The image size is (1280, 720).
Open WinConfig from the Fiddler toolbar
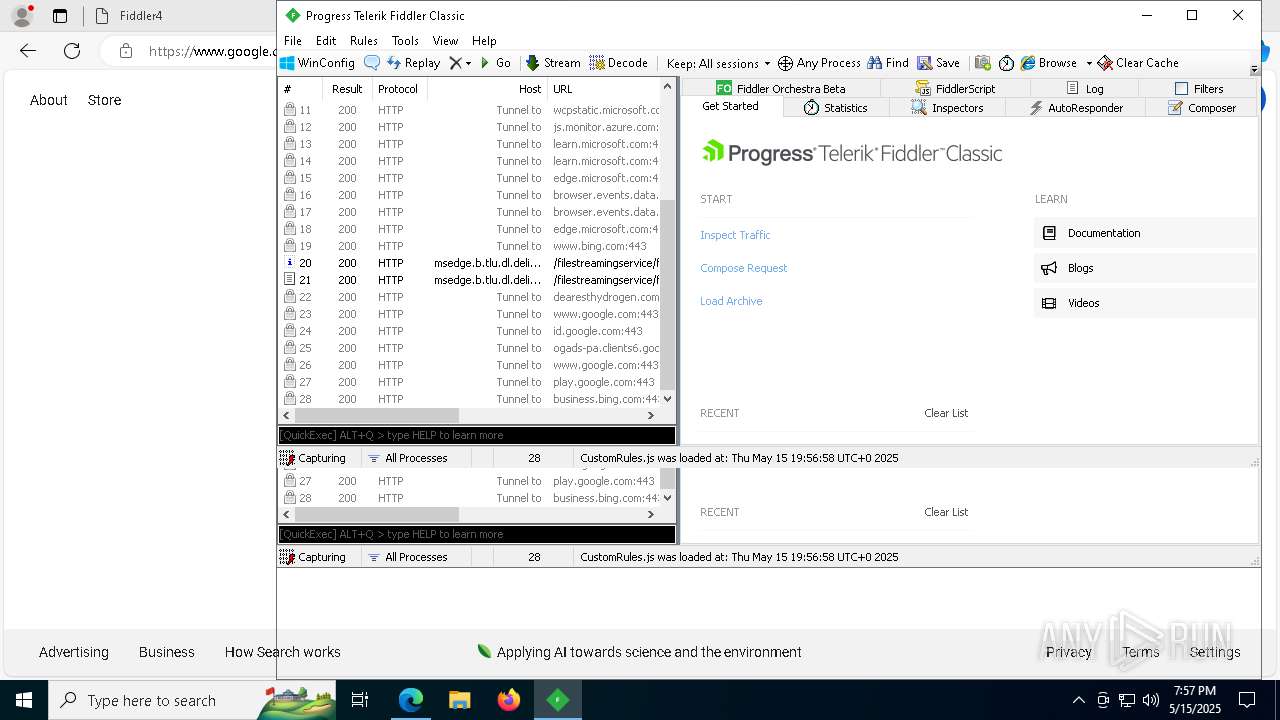click(317, 63)
